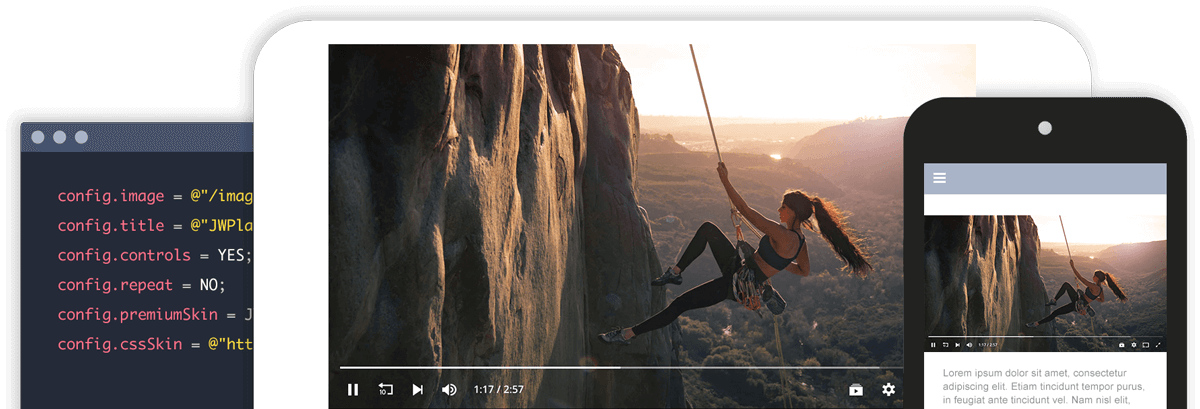
Task: Click the config.cssSkin code line
Action: point(155,344)
